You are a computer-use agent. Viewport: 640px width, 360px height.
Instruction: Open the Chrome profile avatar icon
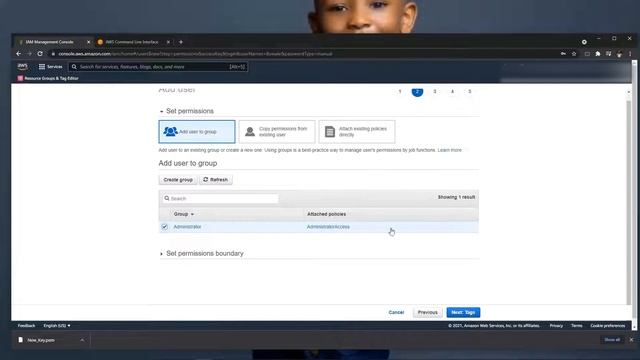coord(619,53)
